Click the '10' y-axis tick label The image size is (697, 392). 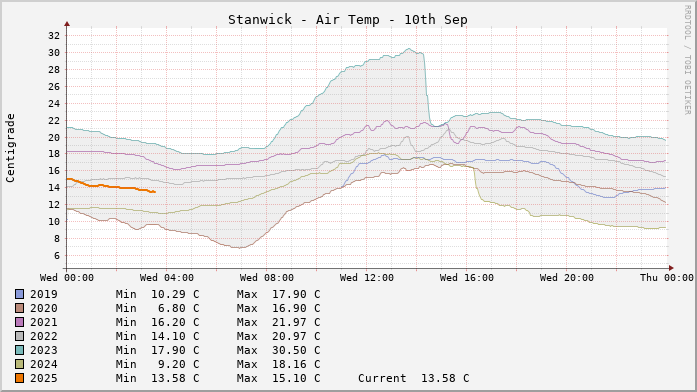54,222
